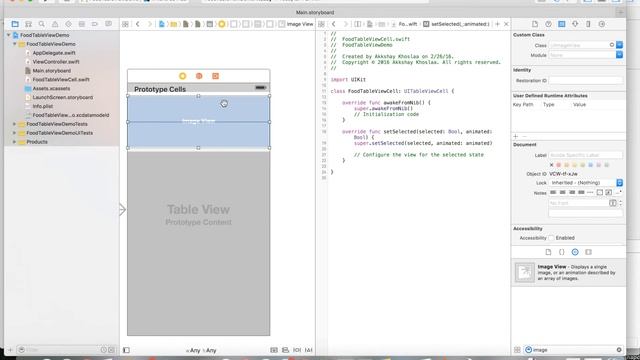Open the Align constraints tool

coord(285,350)
